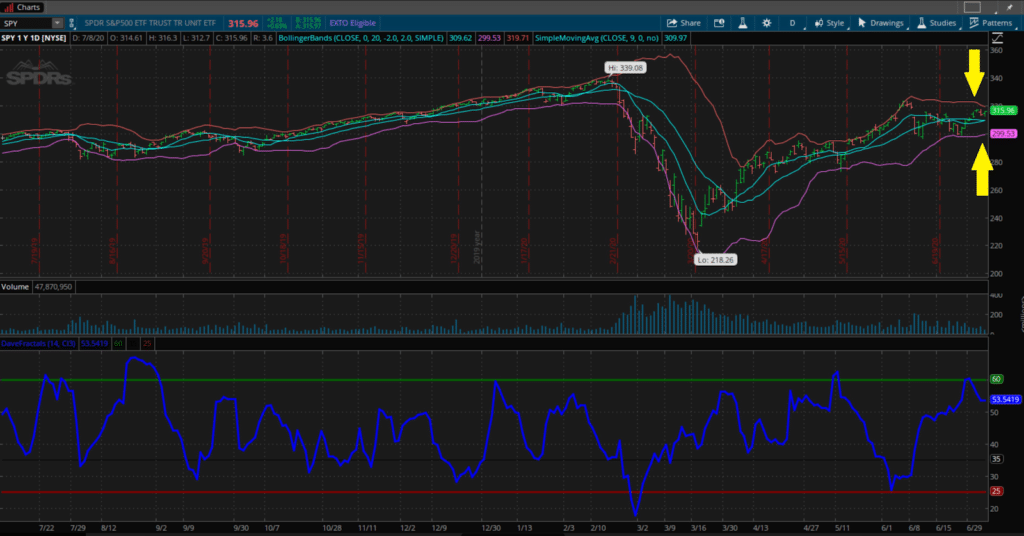This screenshot has height=536, width=1024.
Task: Click the magenta 299.53 price axis tag
Action: (1003, 134)
